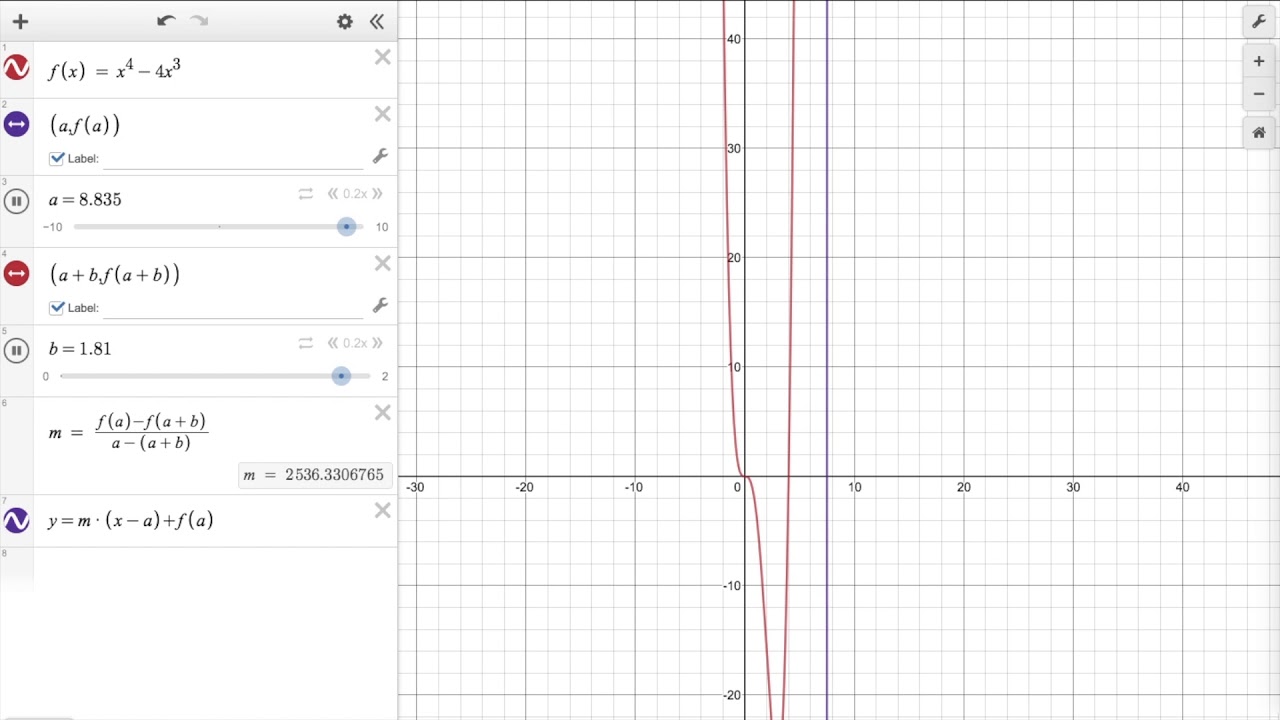1280x720 pixels.
Task: Edit the lower limit 0 of slider b
Action: tap(45, 376)
